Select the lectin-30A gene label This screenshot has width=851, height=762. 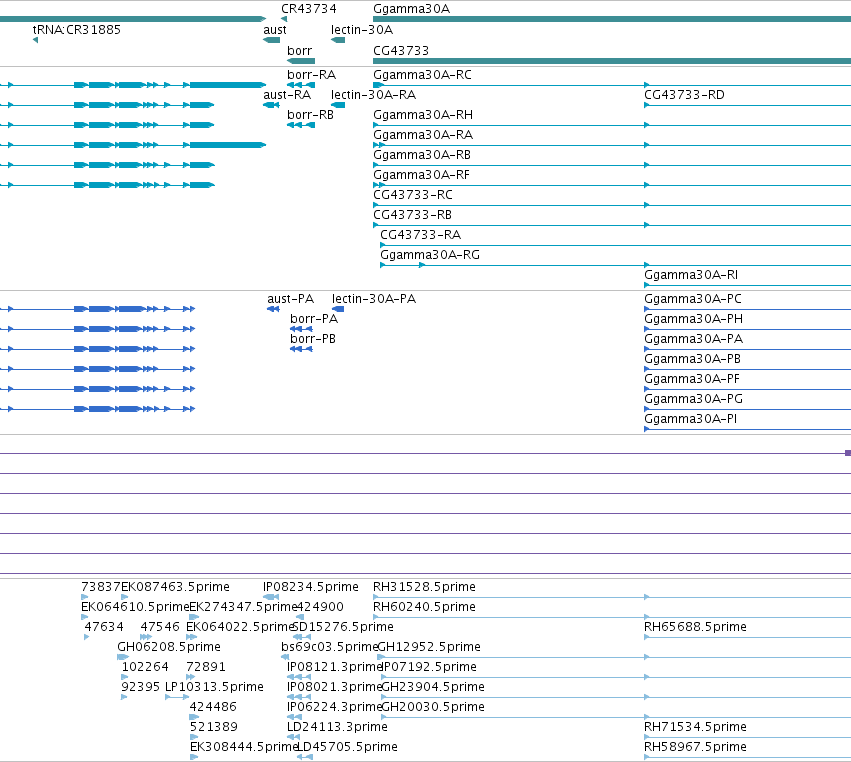click(362, 29)
